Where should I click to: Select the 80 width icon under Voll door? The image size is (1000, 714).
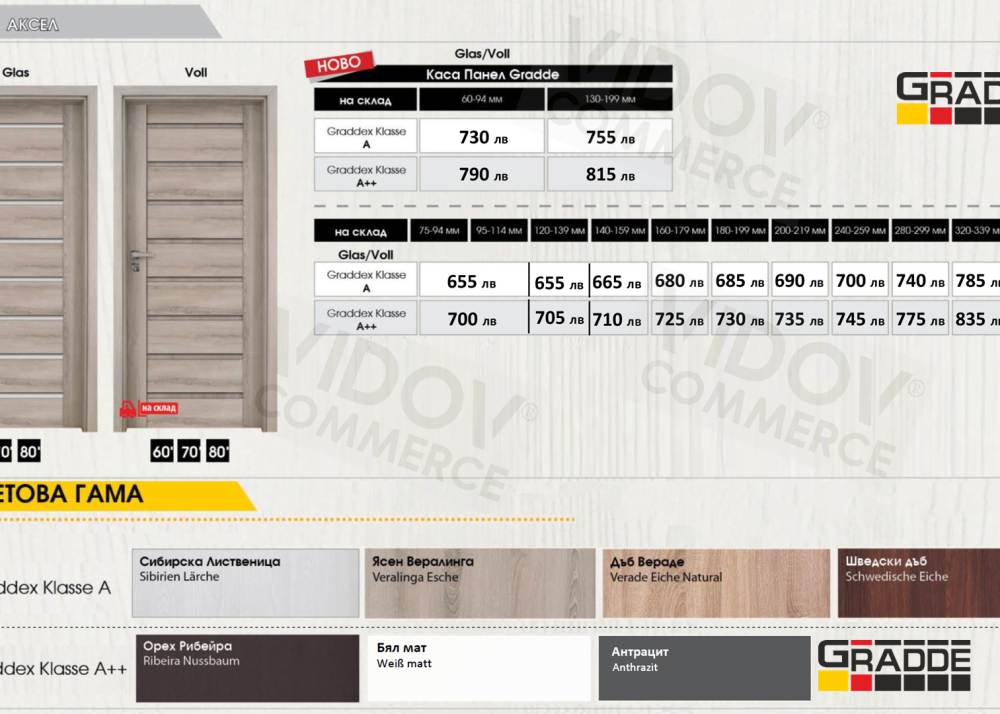tap(218, 452)
